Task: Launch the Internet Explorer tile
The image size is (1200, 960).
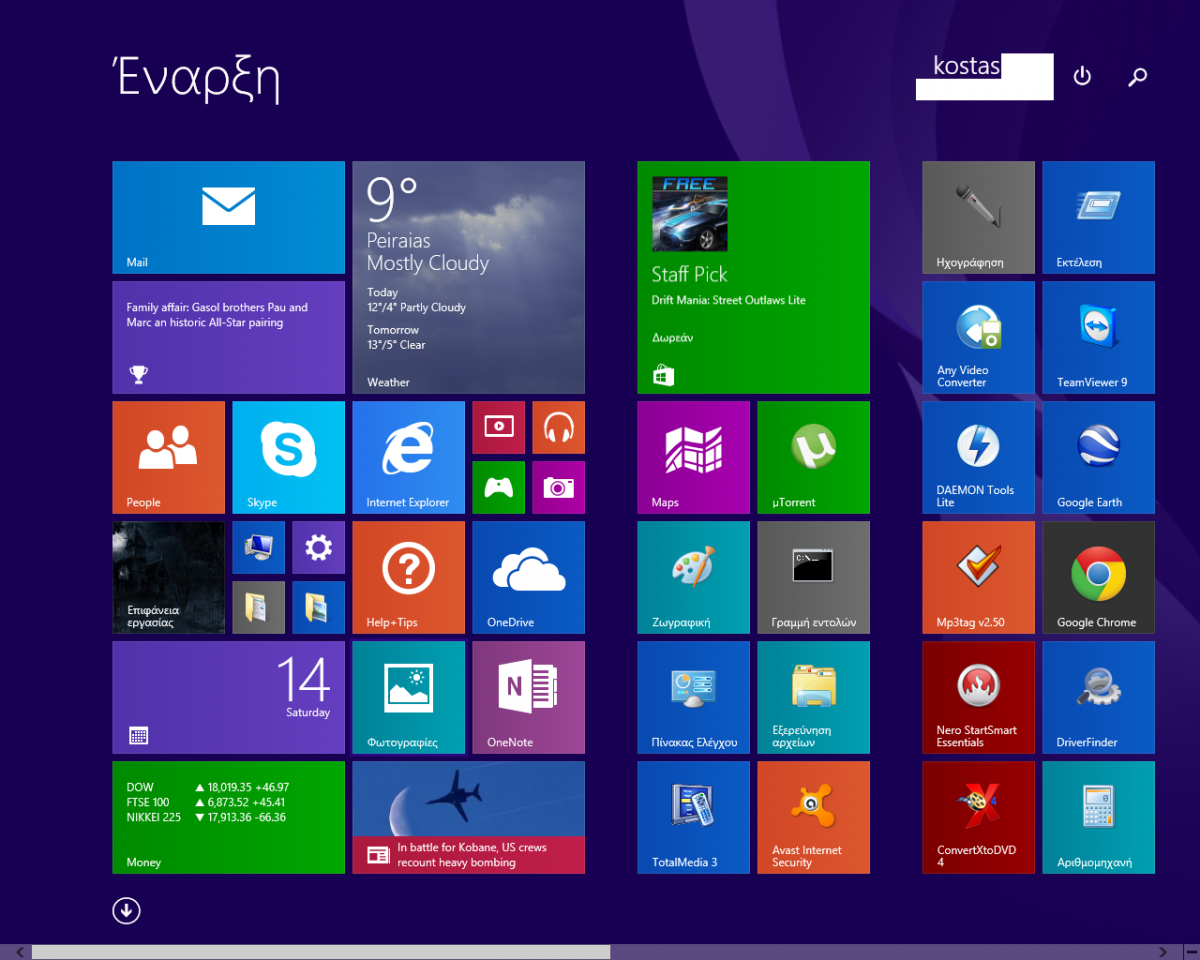Action: point(408,457)
